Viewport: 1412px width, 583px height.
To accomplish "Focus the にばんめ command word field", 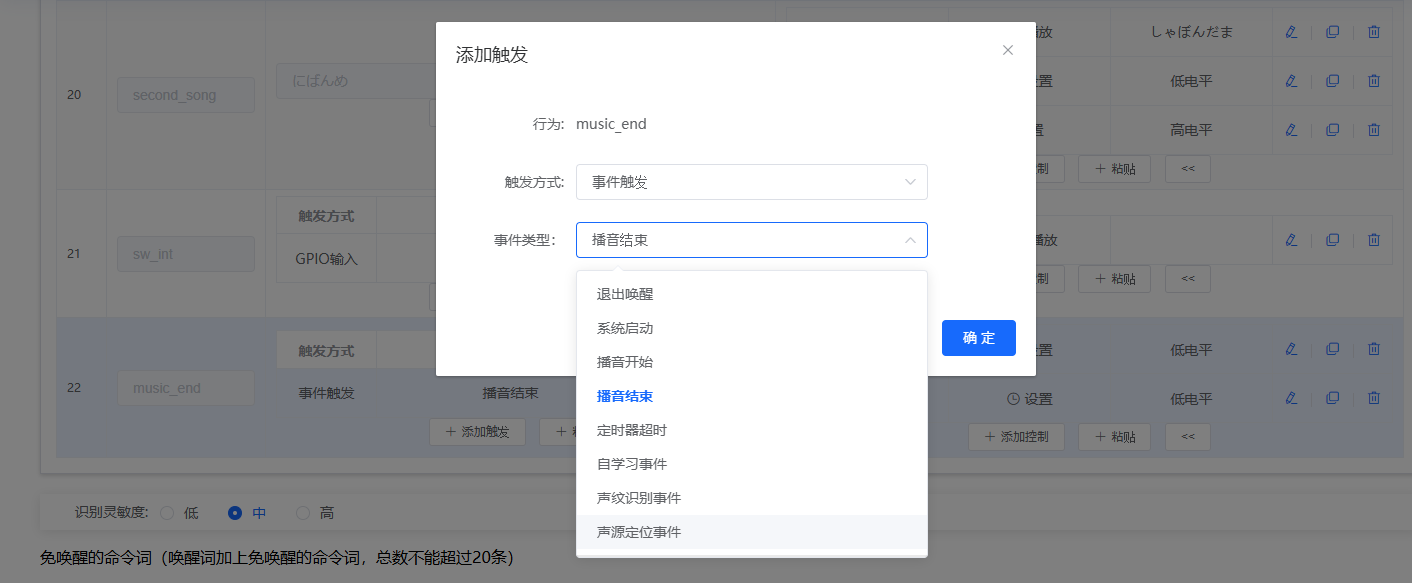I will [x=358, y=81].
